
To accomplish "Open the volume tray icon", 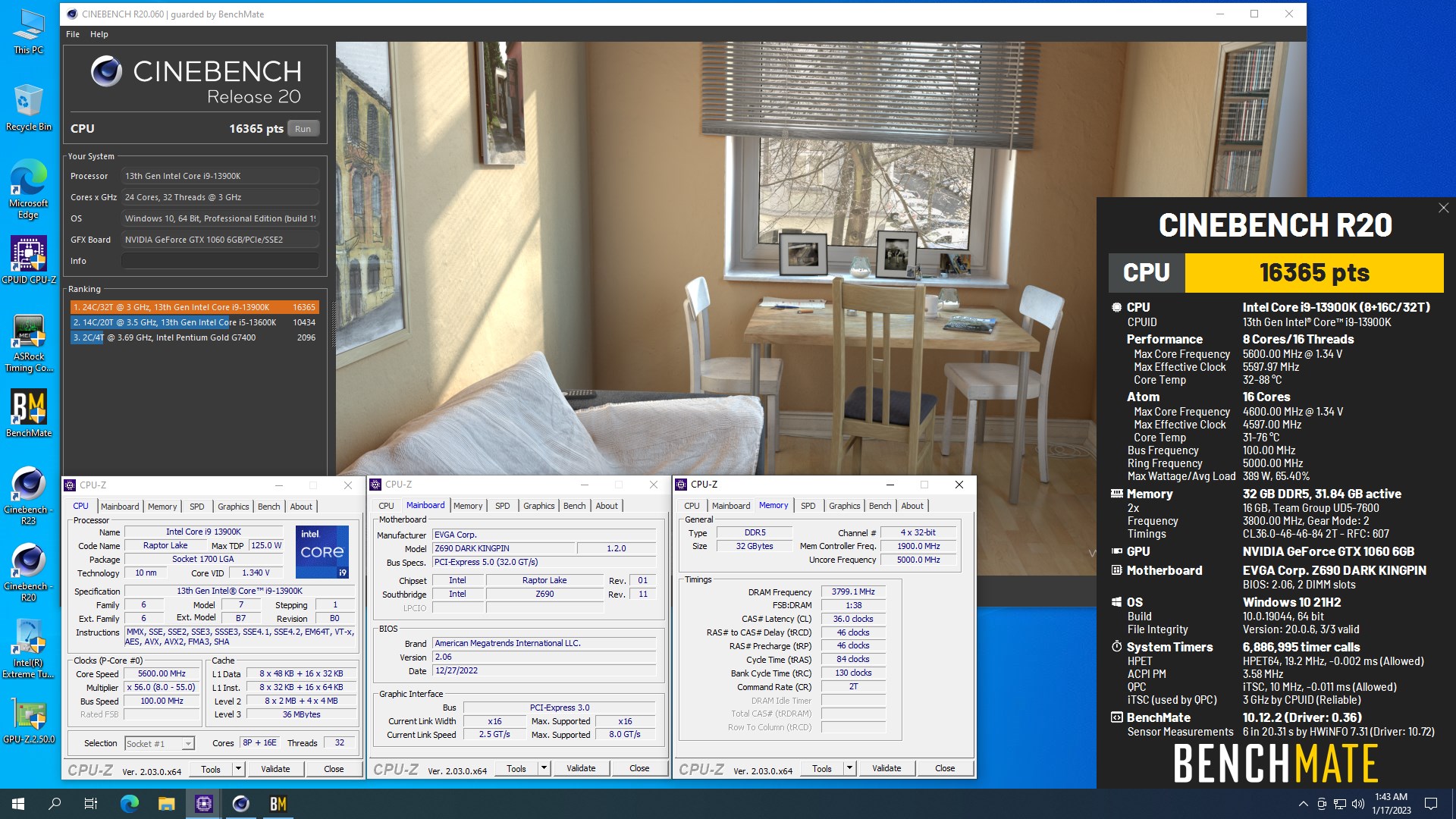I will point(1358,804).
